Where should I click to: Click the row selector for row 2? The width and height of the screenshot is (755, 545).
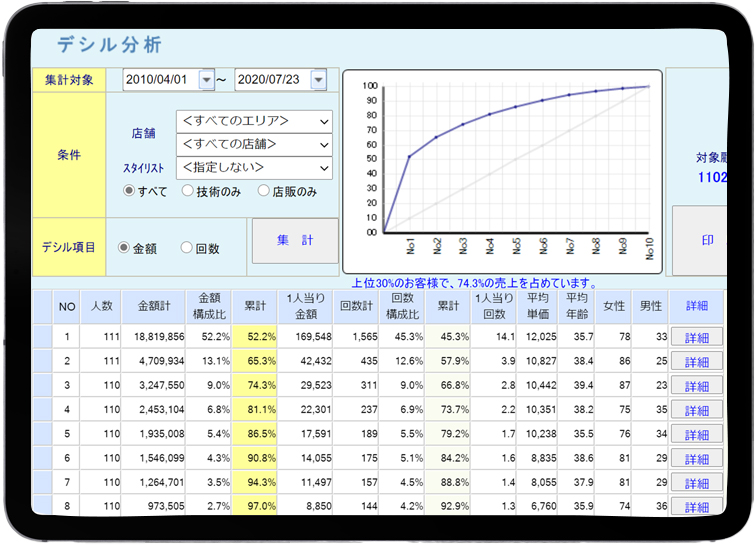(x=42, y=361)
